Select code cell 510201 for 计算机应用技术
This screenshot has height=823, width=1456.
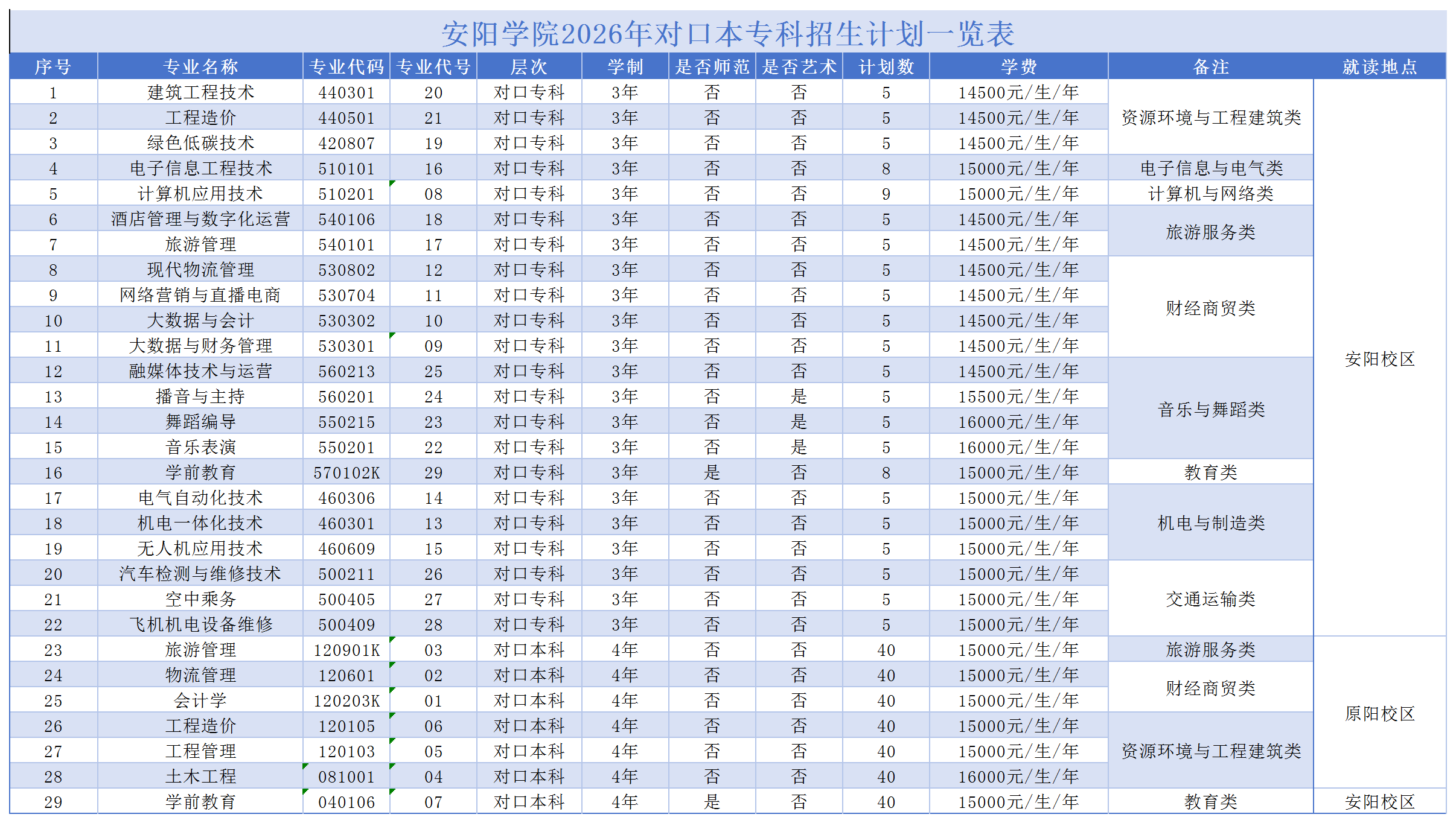346,194
